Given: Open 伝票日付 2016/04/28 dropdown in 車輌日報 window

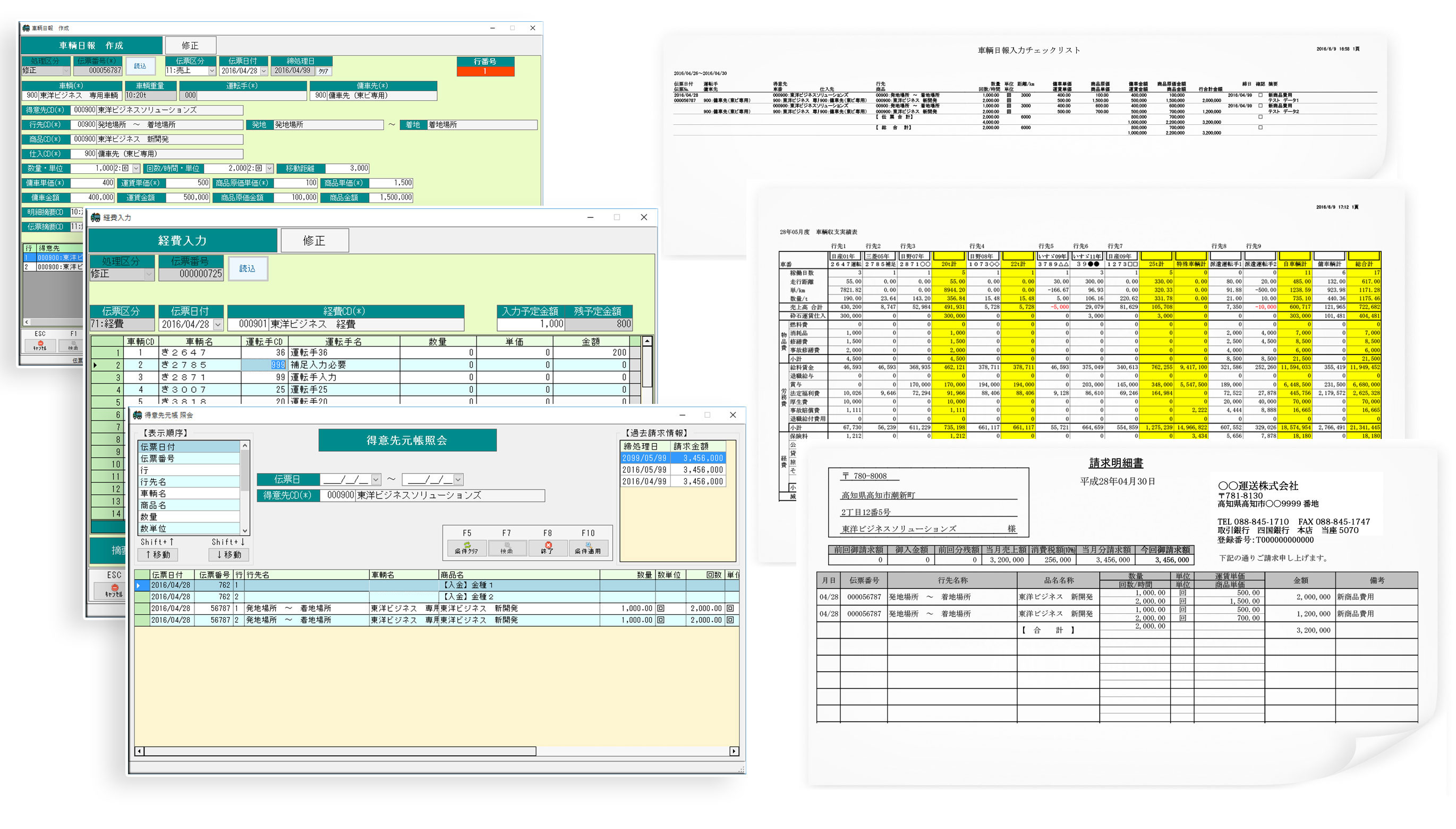Looking at the screenshot, I should 263,71.
